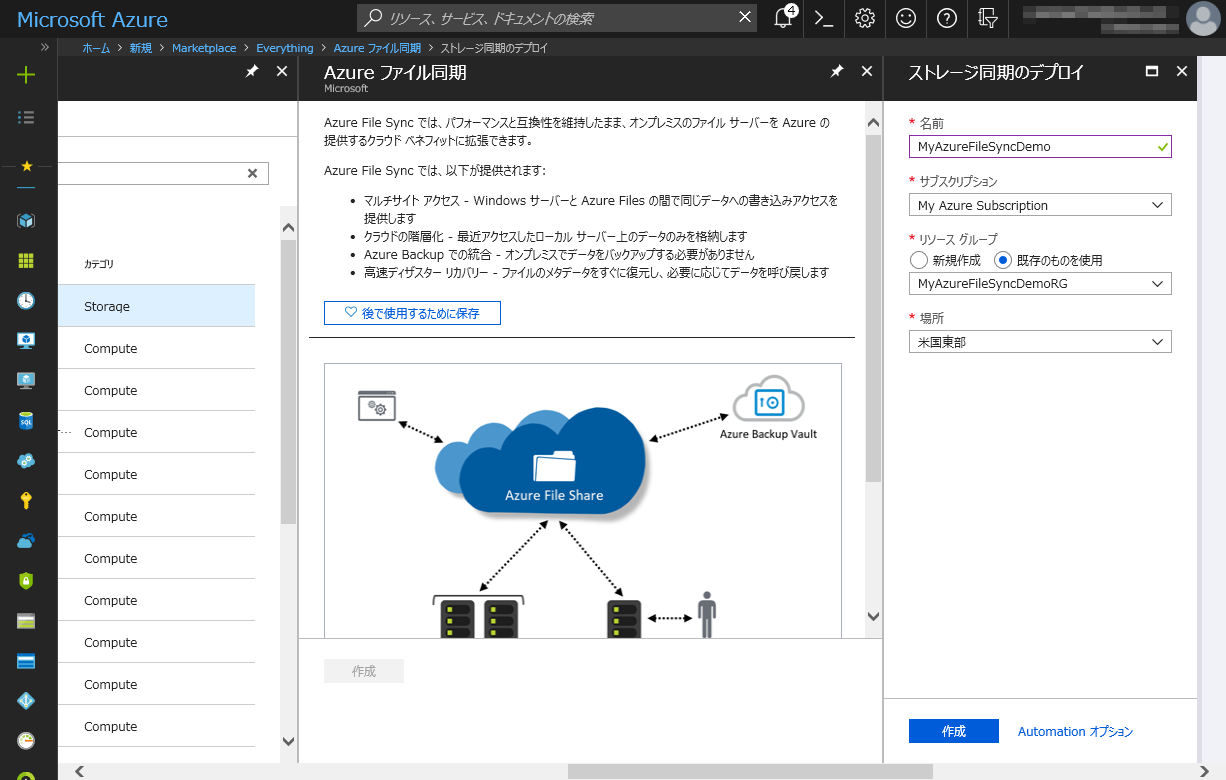This screenshot has height=780, width=1226.
Task: Open the 場所 location dropdown
Action: point(1039,341)
